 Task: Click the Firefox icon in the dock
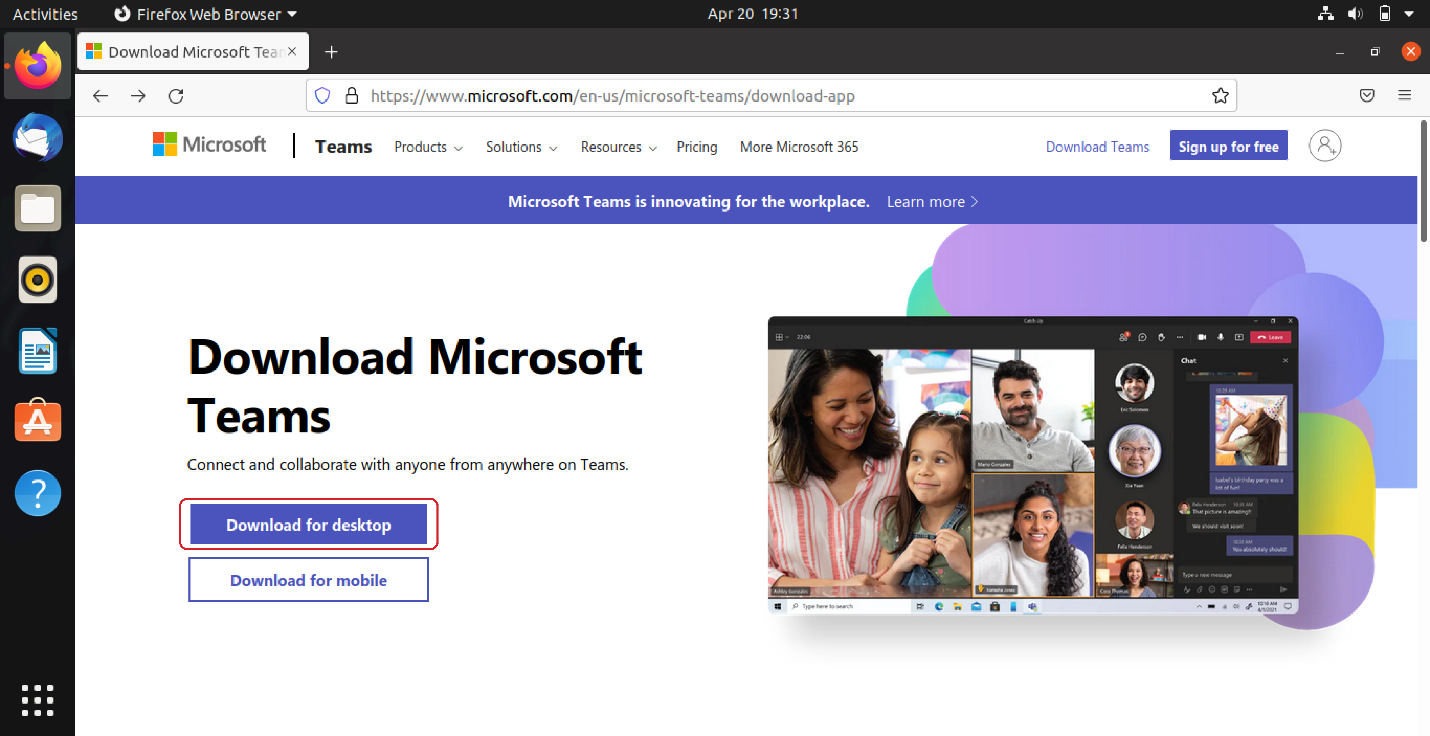[38, 66]
